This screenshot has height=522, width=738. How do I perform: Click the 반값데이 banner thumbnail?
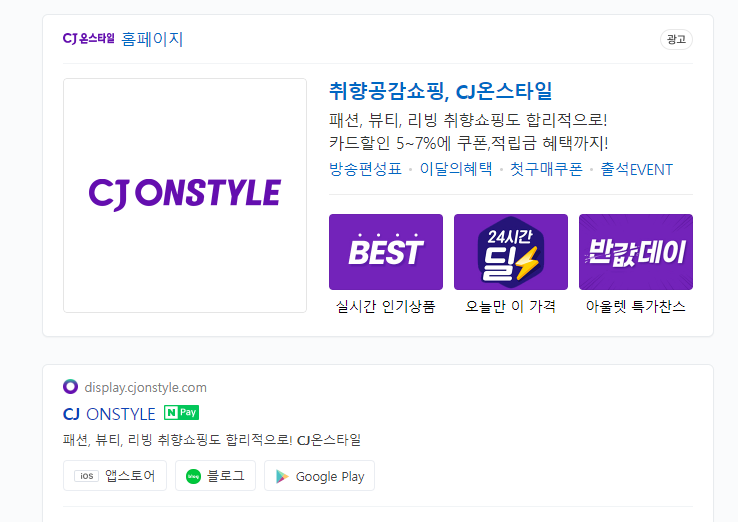point(636,252)
